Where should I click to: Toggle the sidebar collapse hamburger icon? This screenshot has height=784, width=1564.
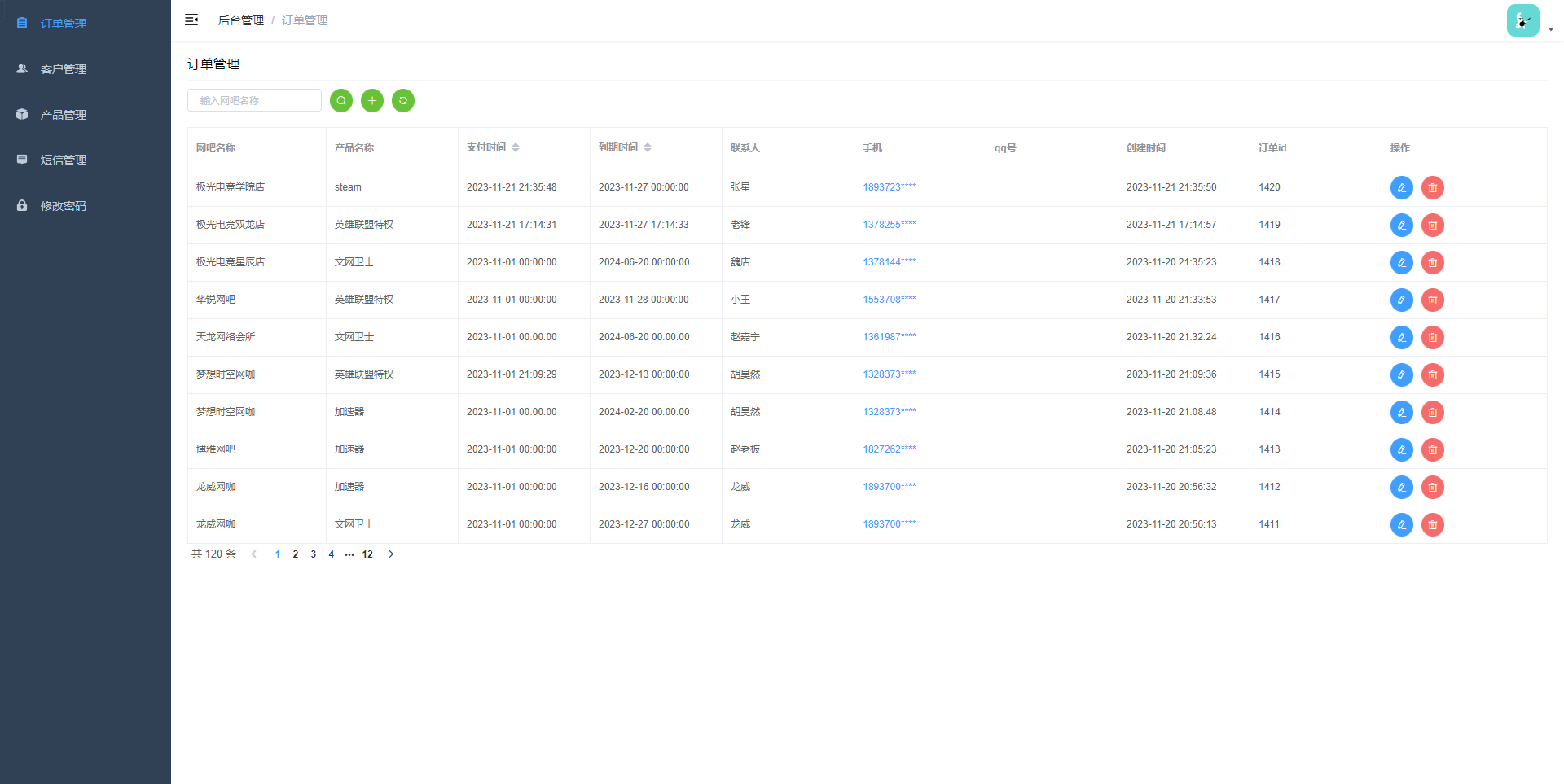click(x=191, y=20)
